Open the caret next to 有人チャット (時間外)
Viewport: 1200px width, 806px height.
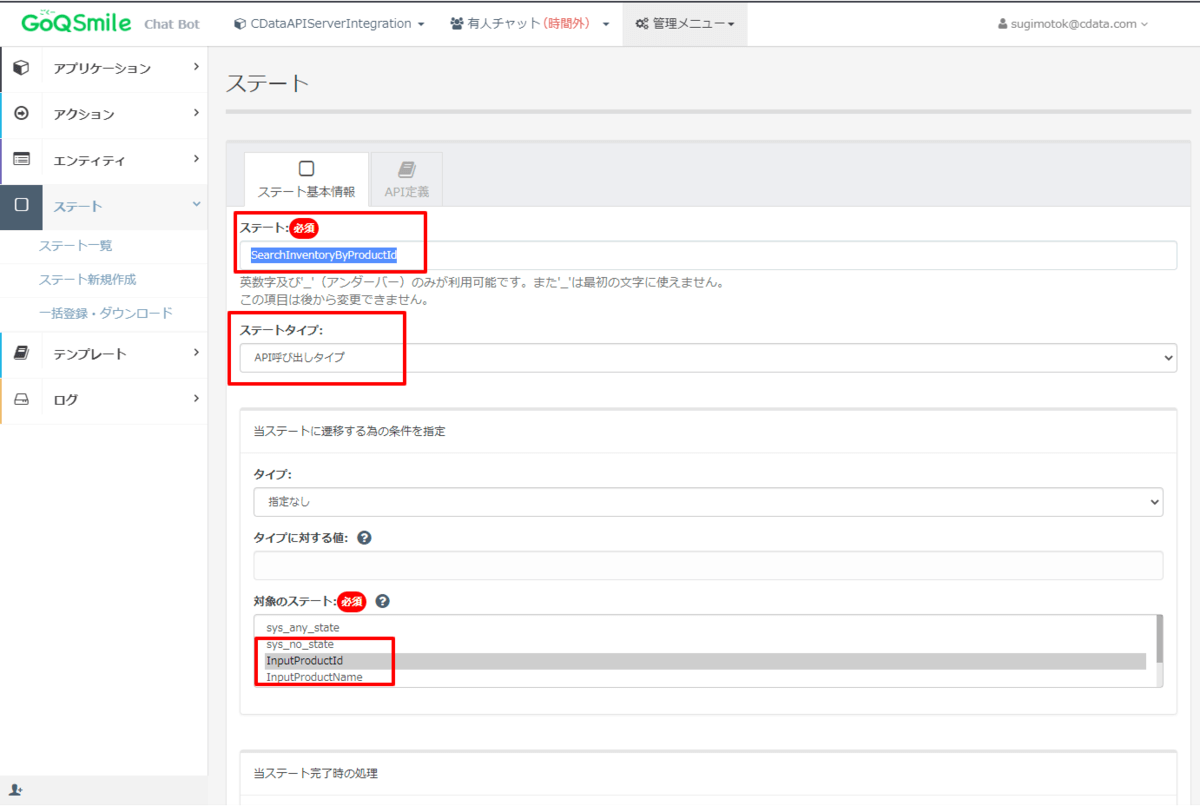(606, 24)
